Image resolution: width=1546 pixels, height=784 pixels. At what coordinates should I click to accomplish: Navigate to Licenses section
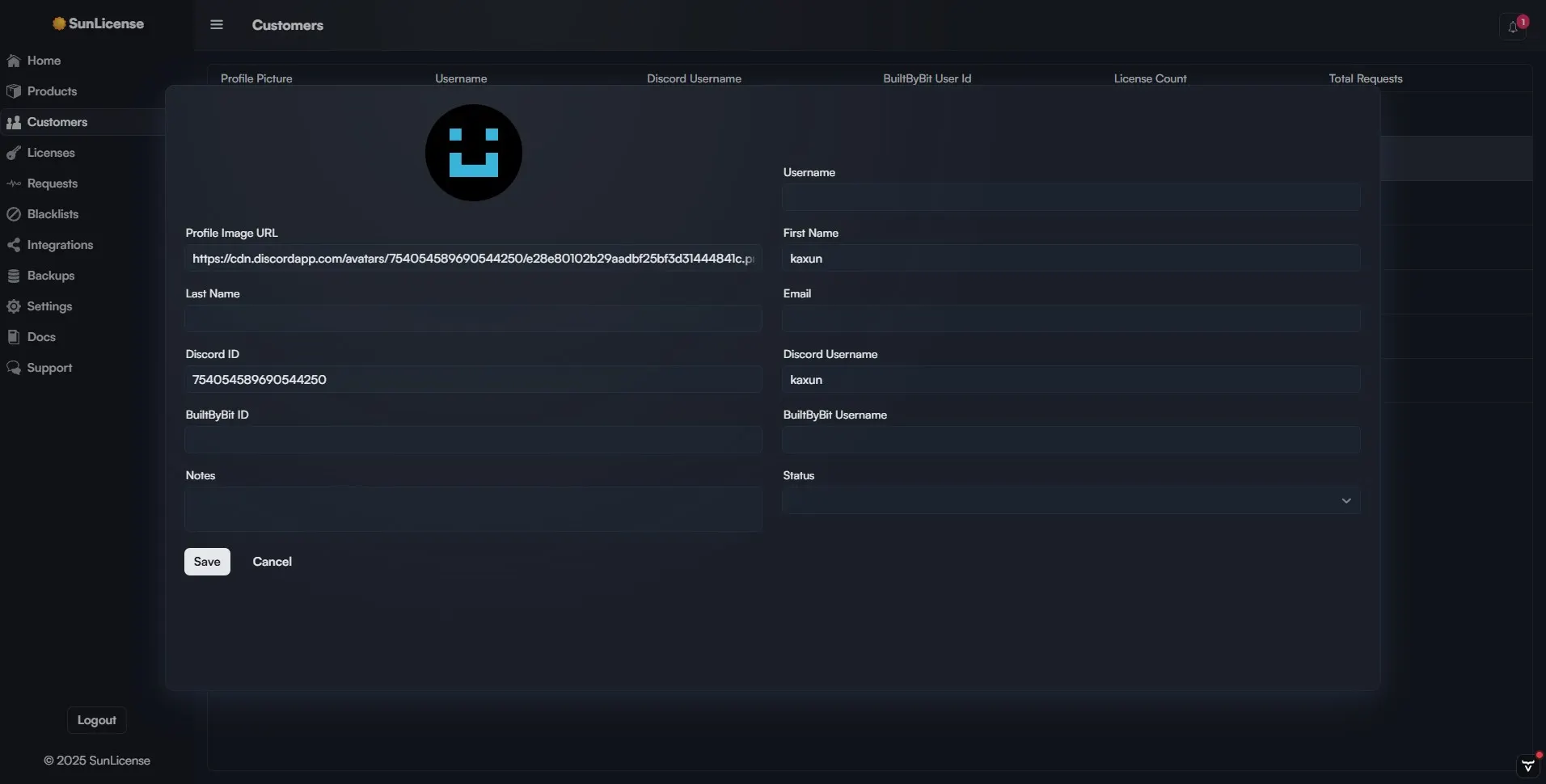pos(51,153)
